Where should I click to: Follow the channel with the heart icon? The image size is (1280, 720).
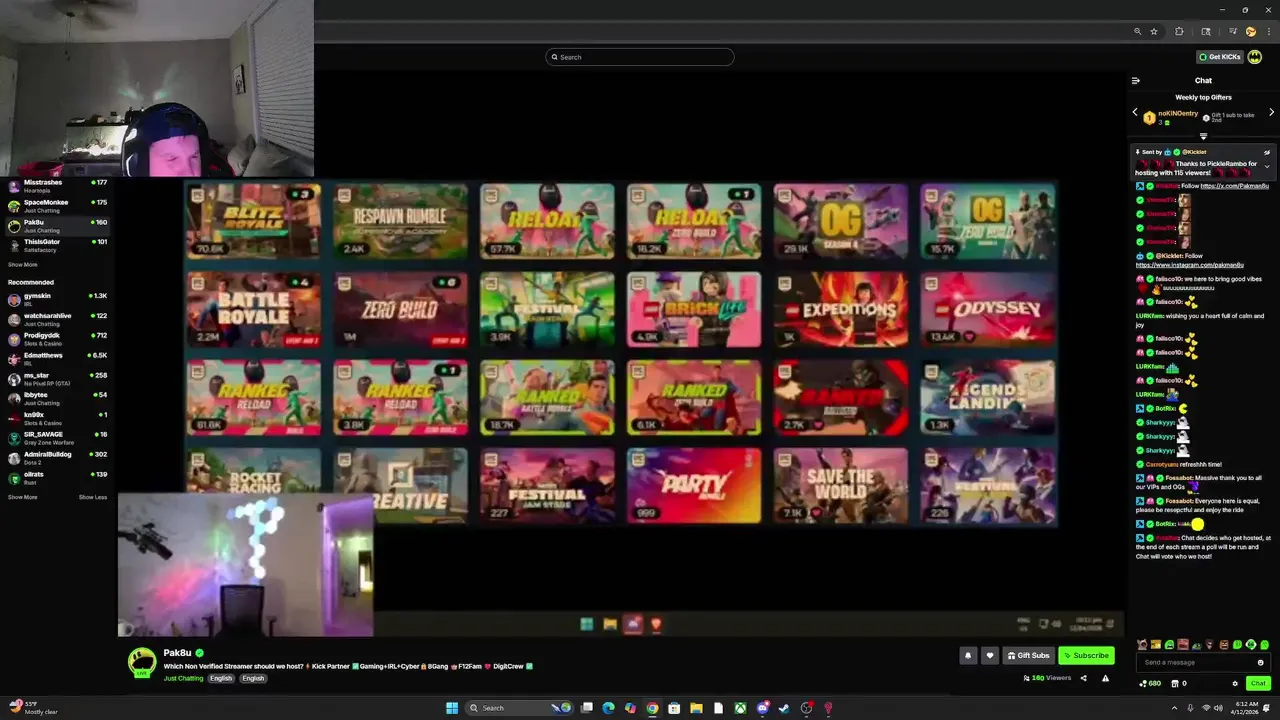(x=990, y=656)
